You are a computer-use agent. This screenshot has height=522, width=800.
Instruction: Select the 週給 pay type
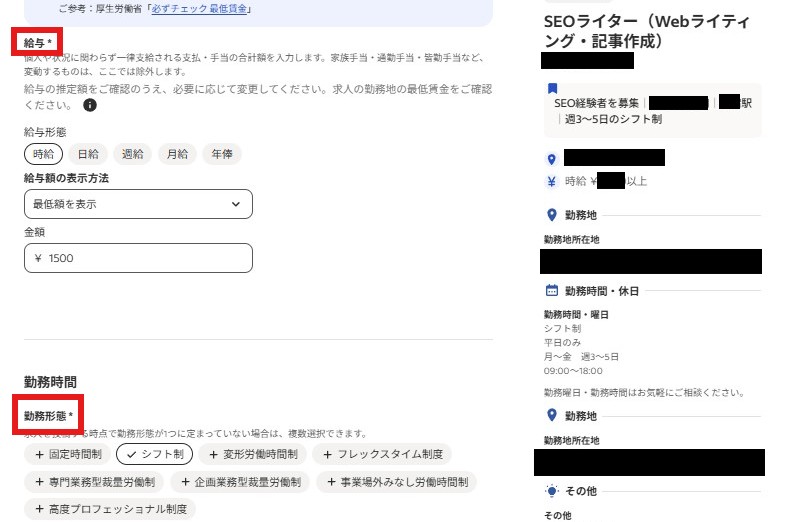coord(133,154)
